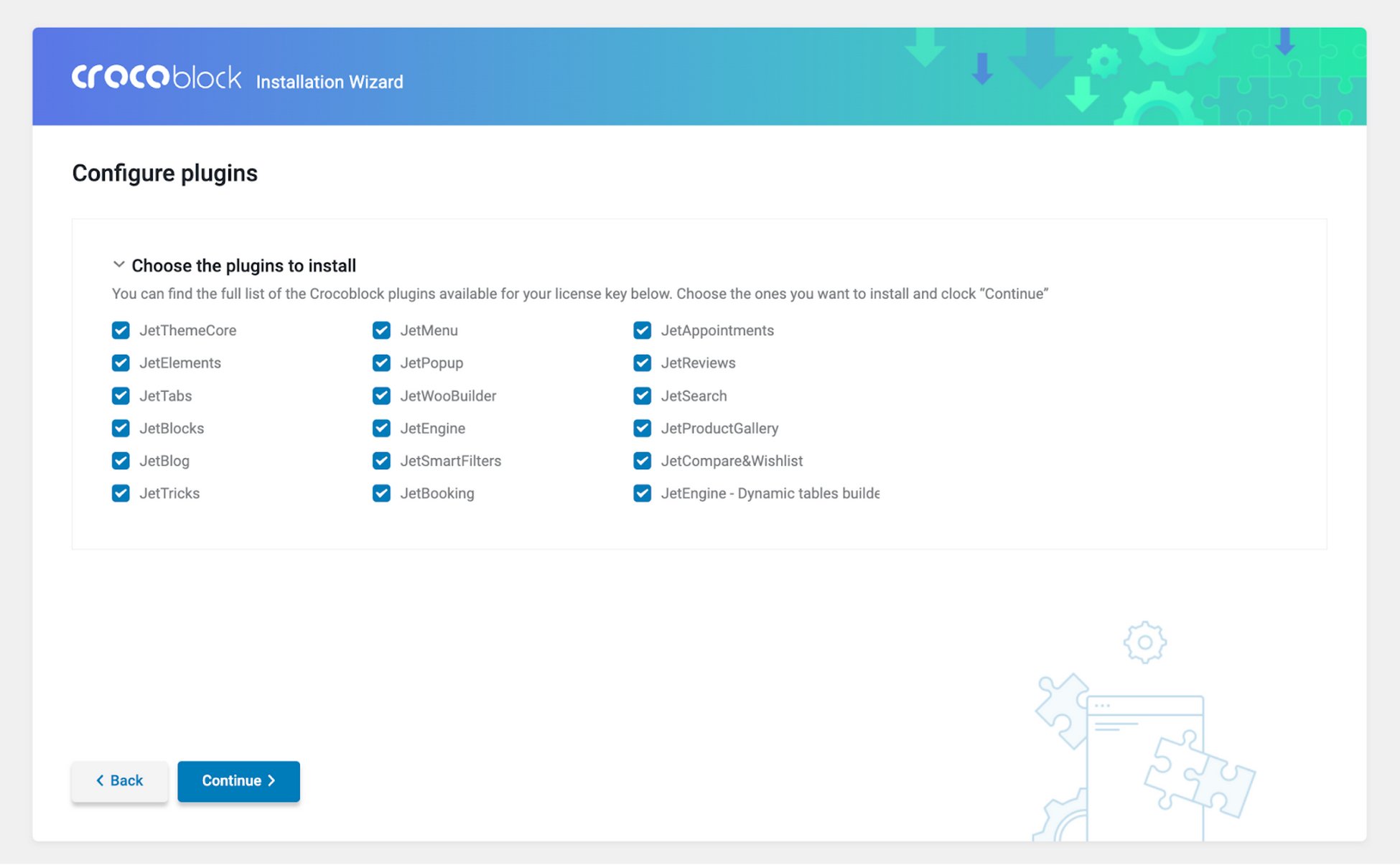Click the JetBlocks label text

(x=172, y=428)
